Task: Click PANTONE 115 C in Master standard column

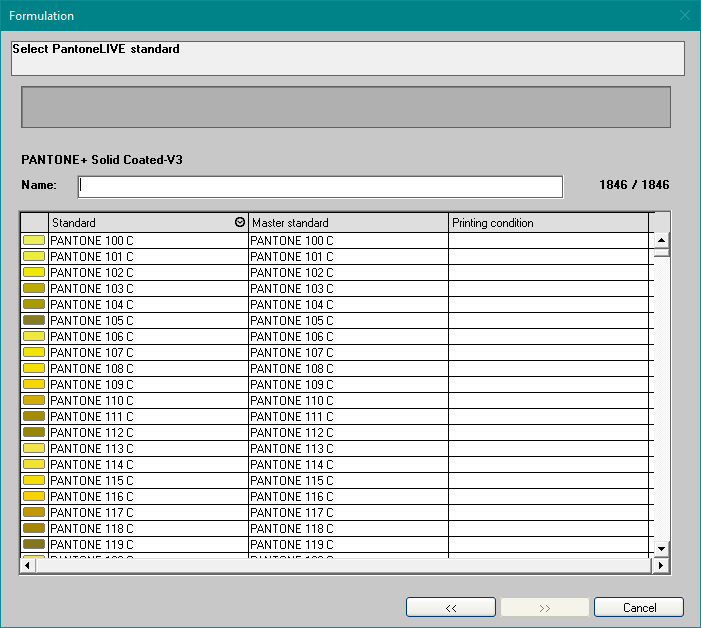Action: [x=348, y=480]
